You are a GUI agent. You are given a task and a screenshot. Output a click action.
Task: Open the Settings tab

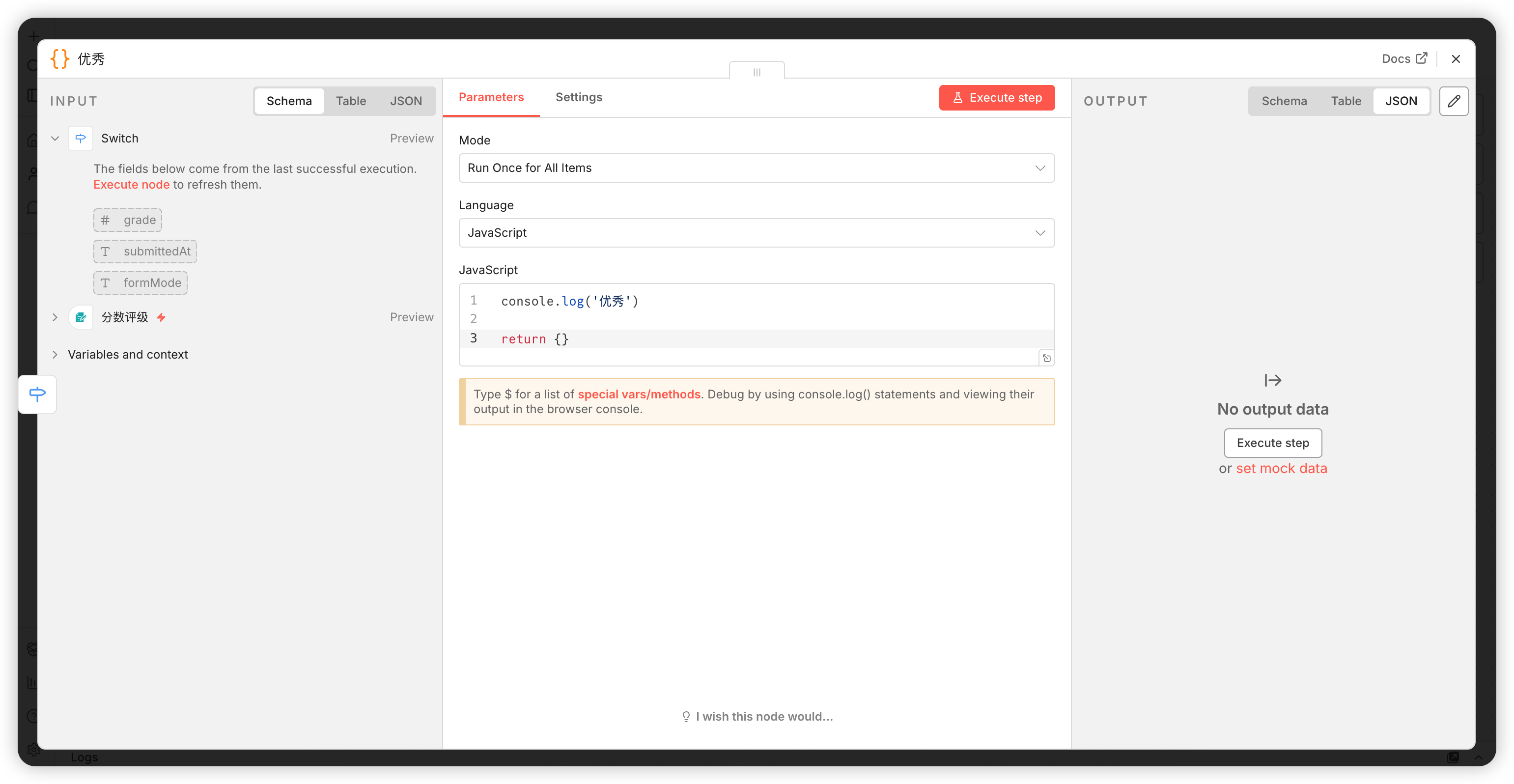pyautogui.click(x=578, y=97)
